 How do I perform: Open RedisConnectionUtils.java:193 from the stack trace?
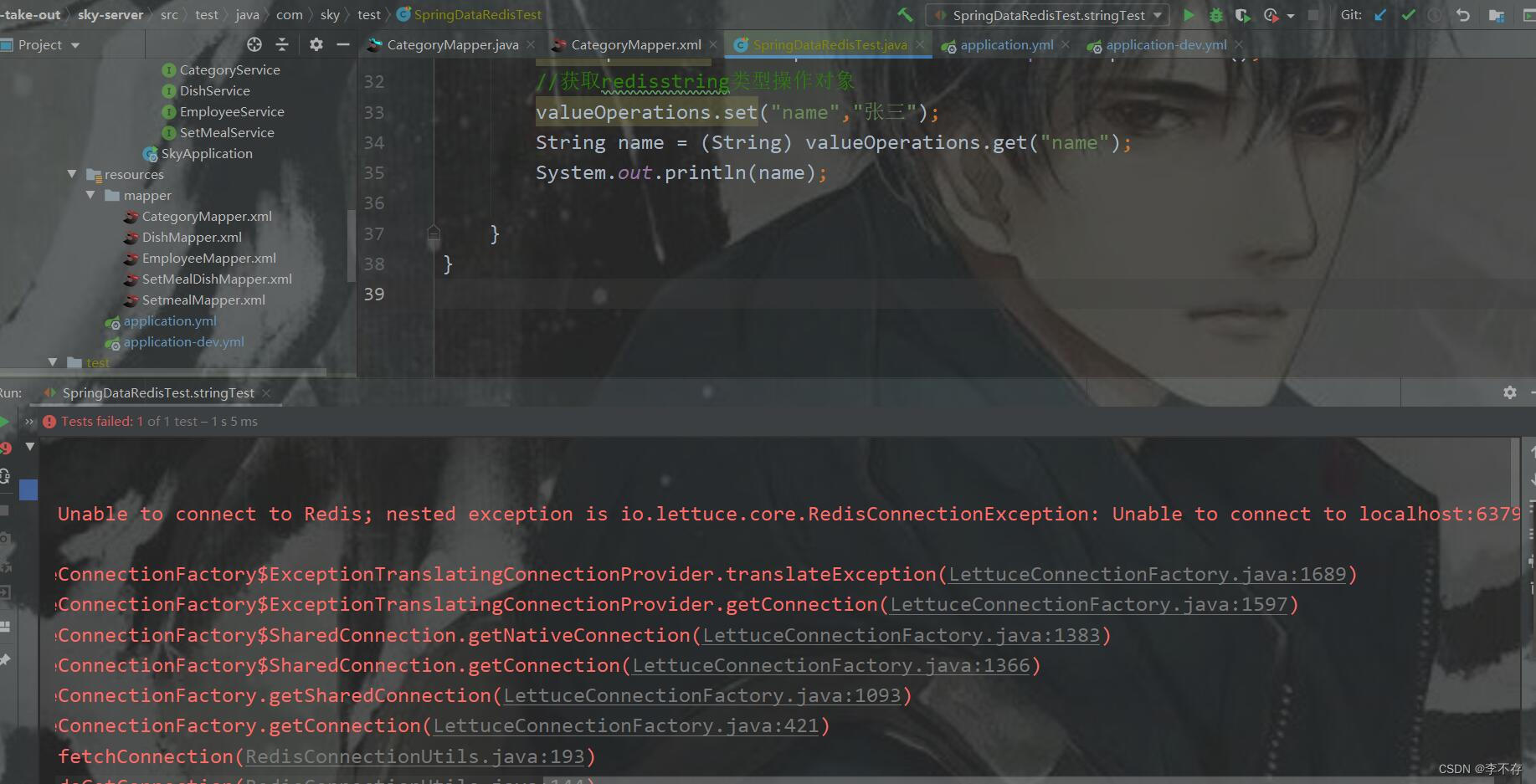[414, 756]
